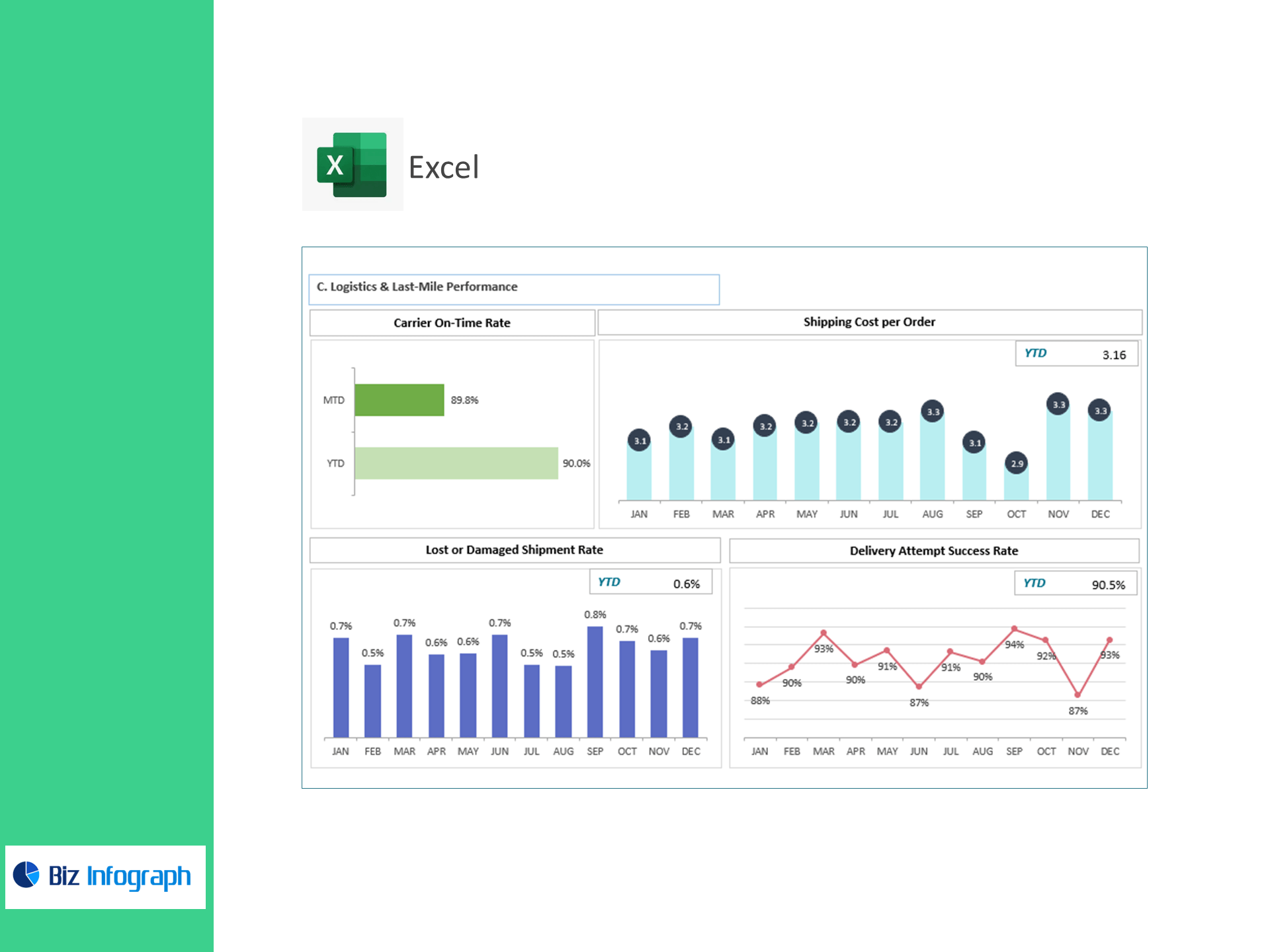Image resolution: width=1270 pixels, height=952 pixels.
Task: Click the Shipping Cost per Order header
Action: 869,322
